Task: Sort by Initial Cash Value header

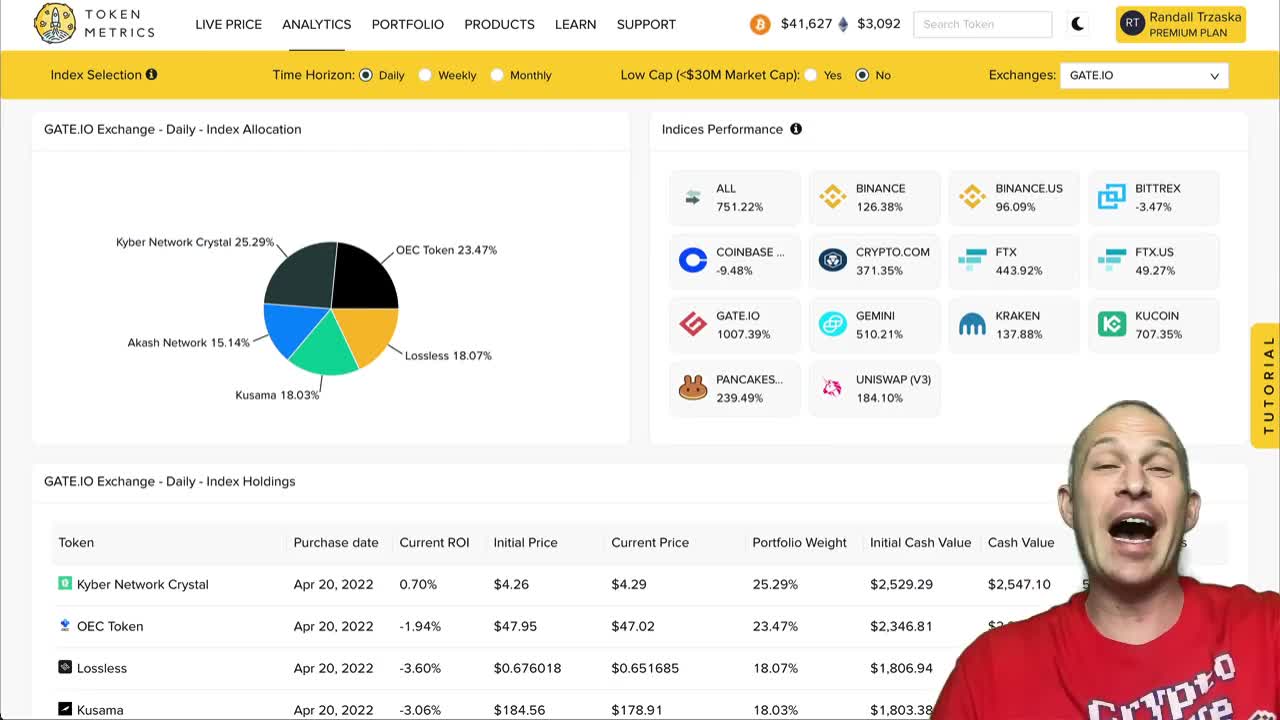Action: pos(920,542)
